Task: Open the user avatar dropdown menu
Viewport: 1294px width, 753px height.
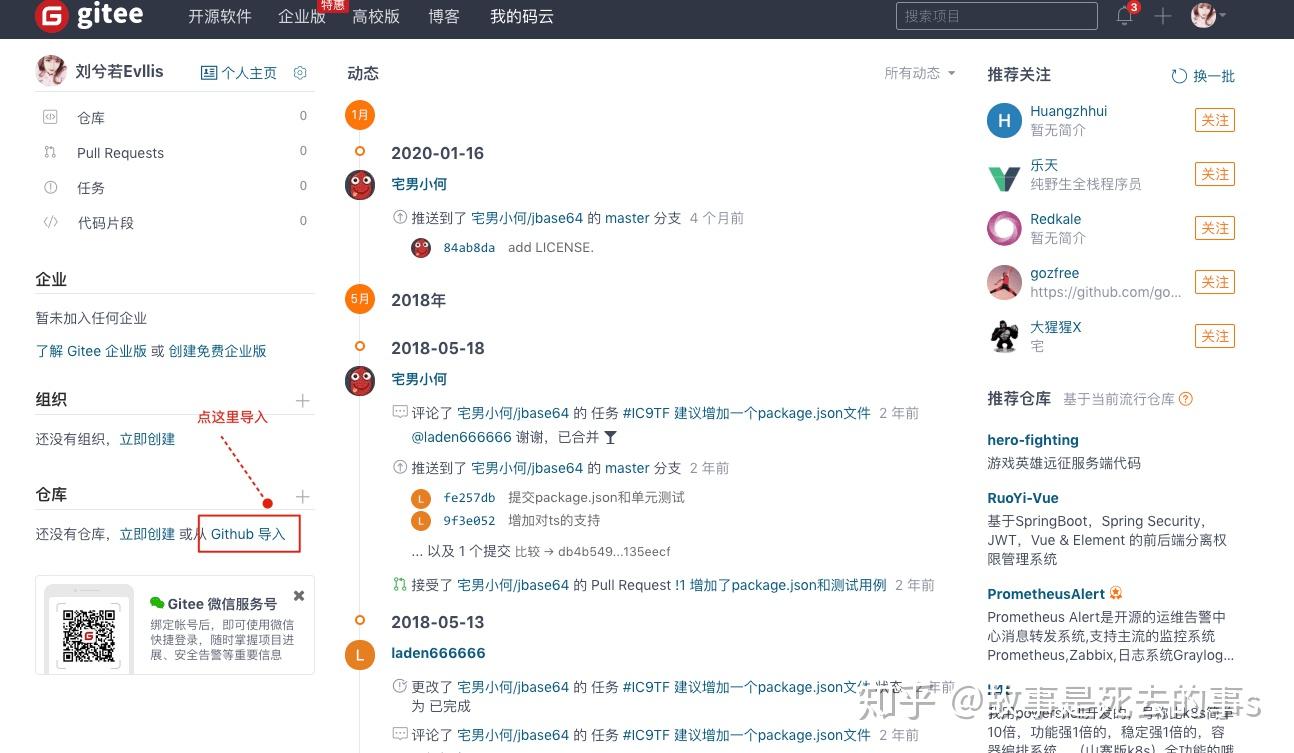Action: click(1208, 16)
